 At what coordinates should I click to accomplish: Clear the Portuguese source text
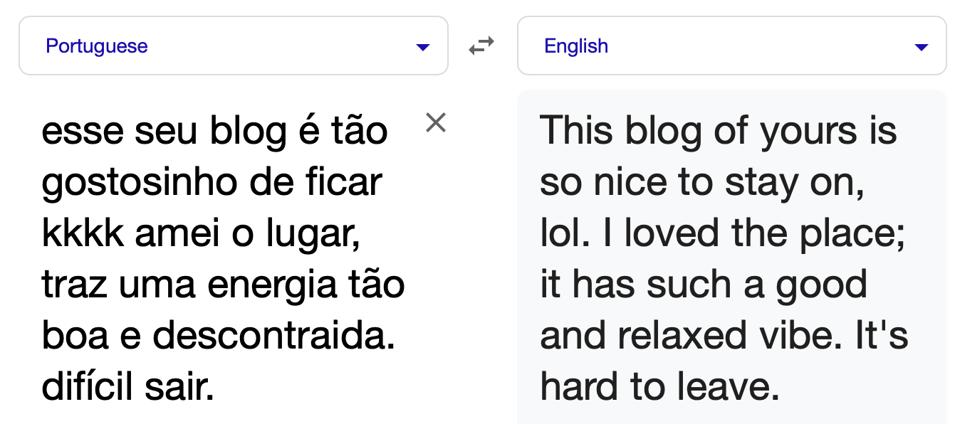click(x=435, y=123)
